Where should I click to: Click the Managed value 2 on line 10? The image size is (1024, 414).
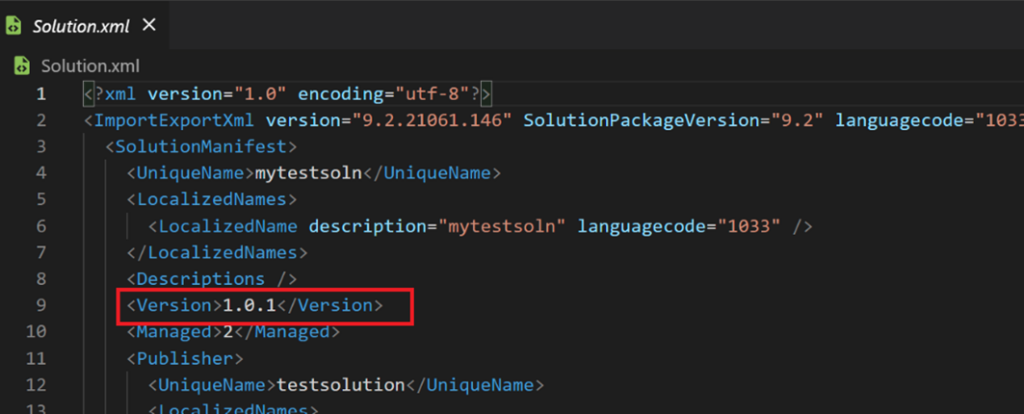pos(228,331)
